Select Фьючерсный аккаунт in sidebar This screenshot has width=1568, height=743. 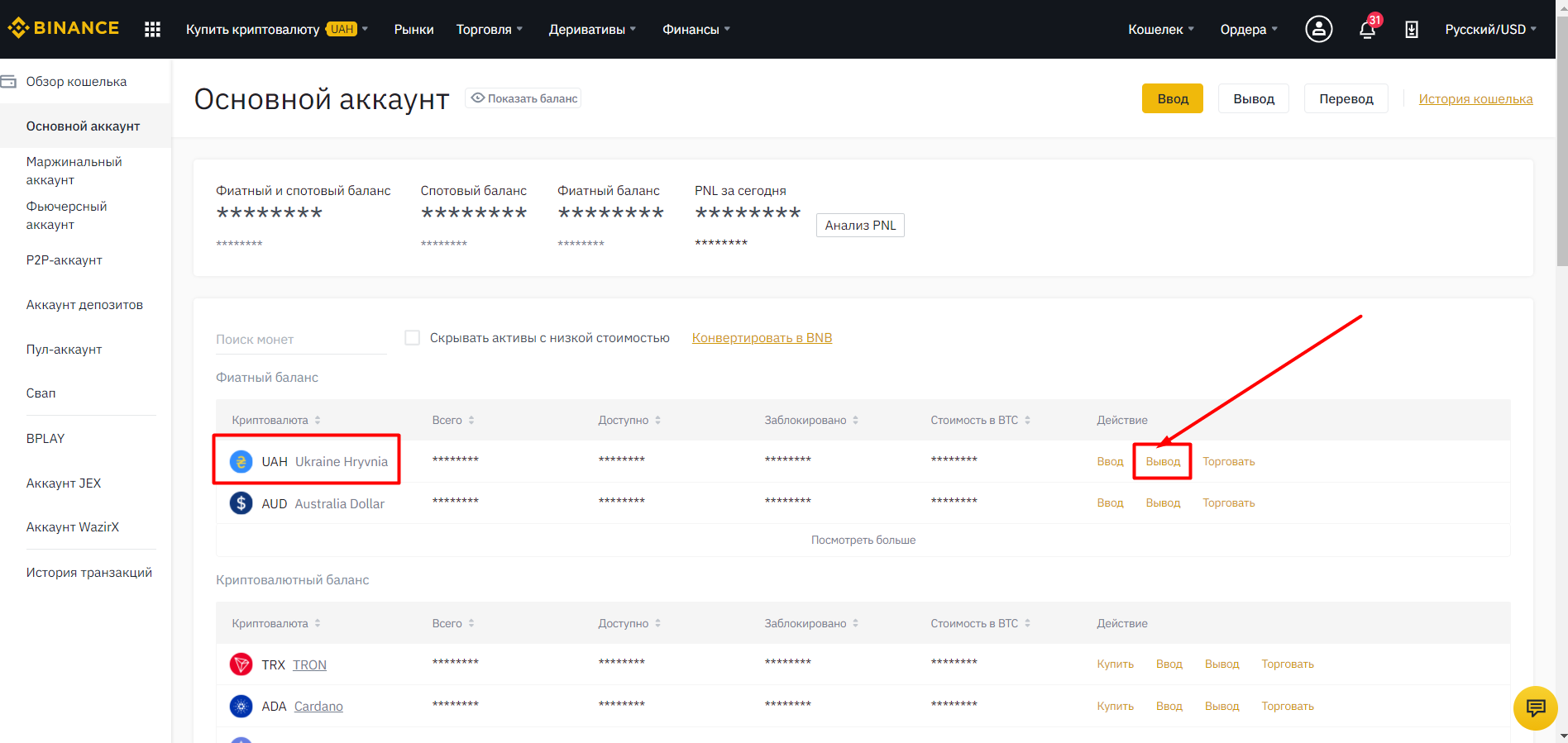coord(66,215)
